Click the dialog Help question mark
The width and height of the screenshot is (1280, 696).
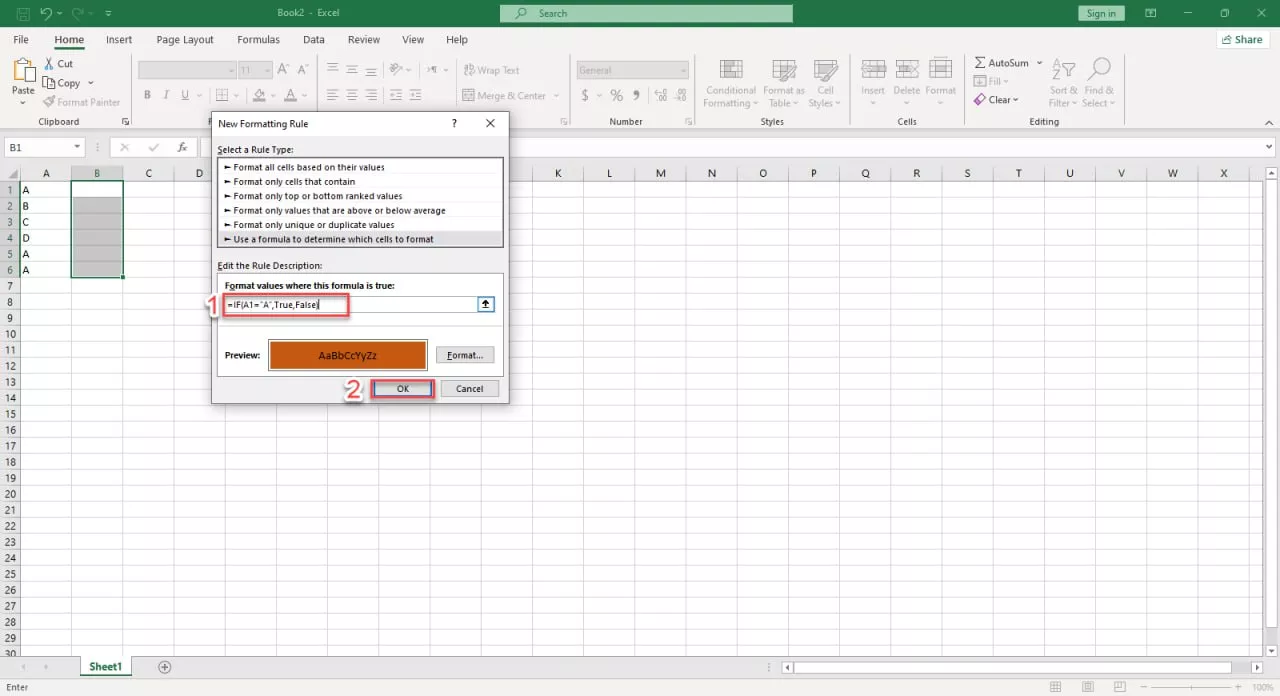pos(454,123)
